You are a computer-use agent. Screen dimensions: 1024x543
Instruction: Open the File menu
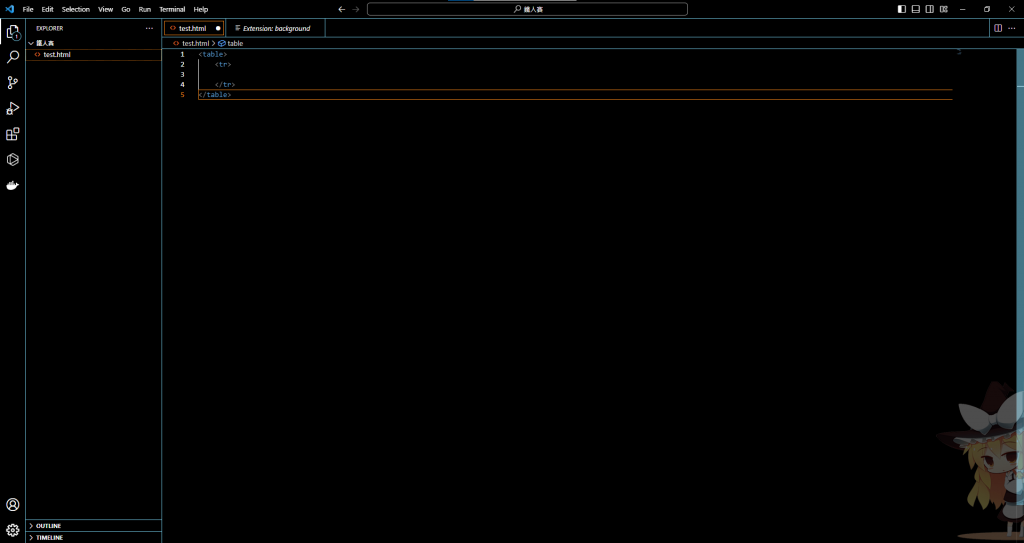coord(28,9)
